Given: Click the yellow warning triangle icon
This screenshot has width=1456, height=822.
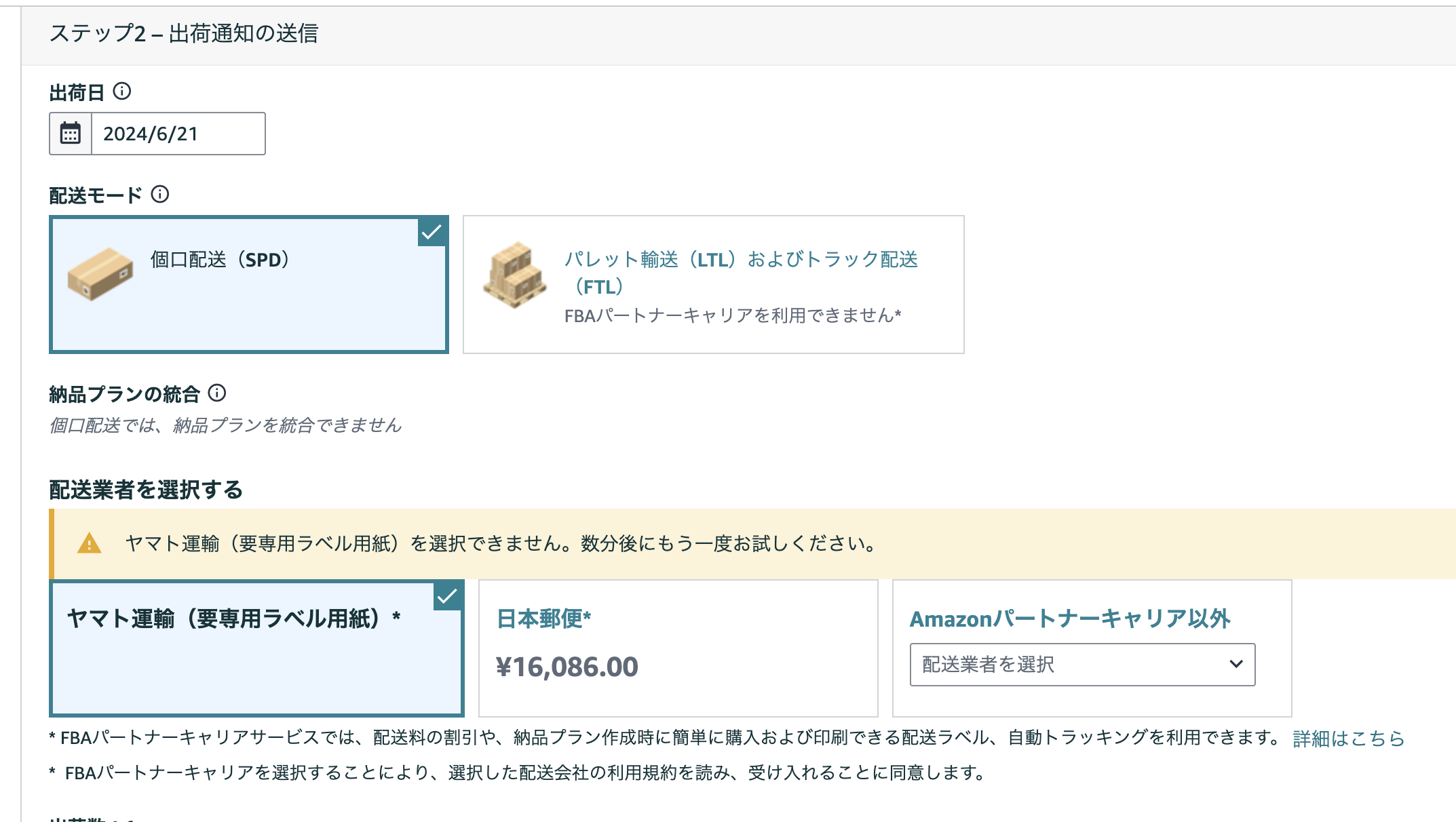Looking at the screenshot, I should [x=90, y=543].
